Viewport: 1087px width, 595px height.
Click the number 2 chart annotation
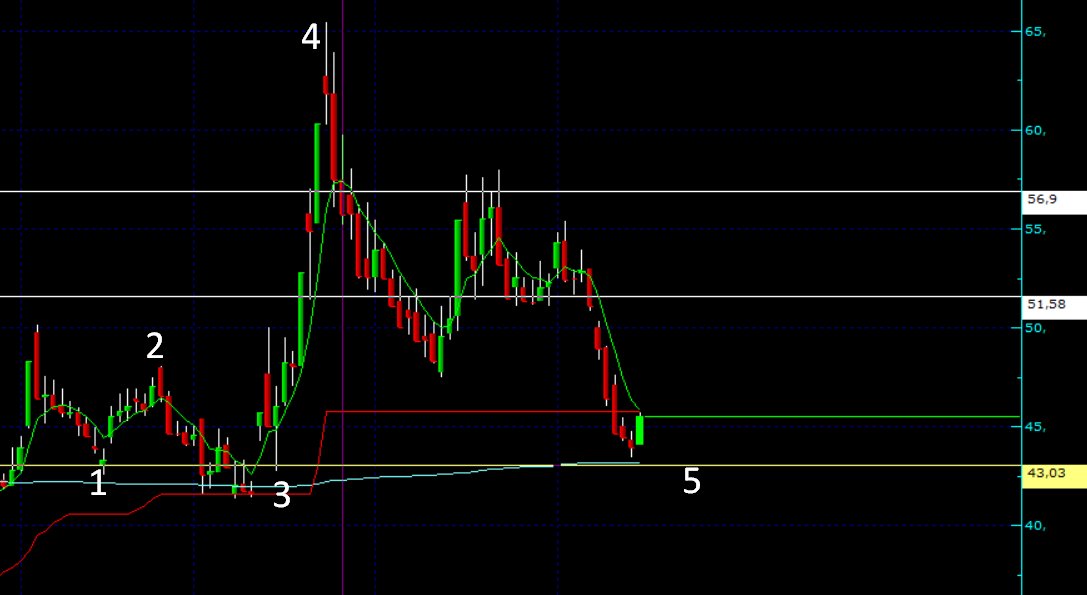tap(155, 346)
